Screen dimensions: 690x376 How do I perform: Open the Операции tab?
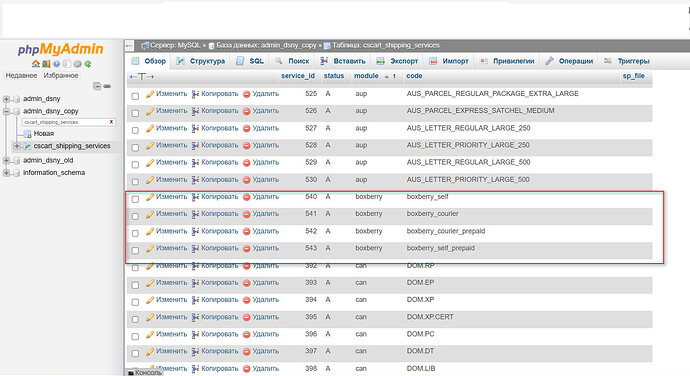tap(569, 61)
